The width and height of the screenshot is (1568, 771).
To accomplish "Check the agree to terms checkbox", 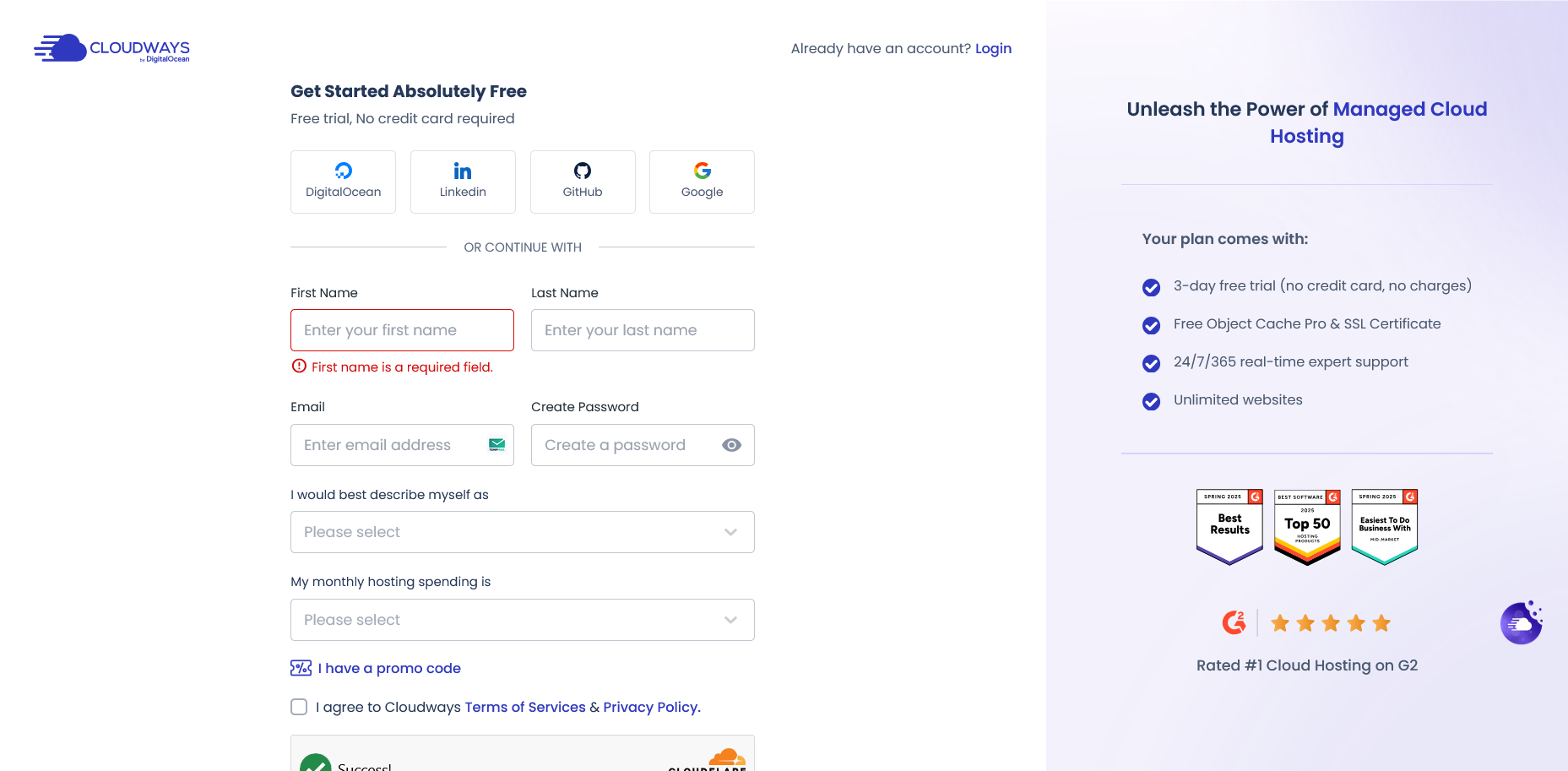I will point(299,707).
